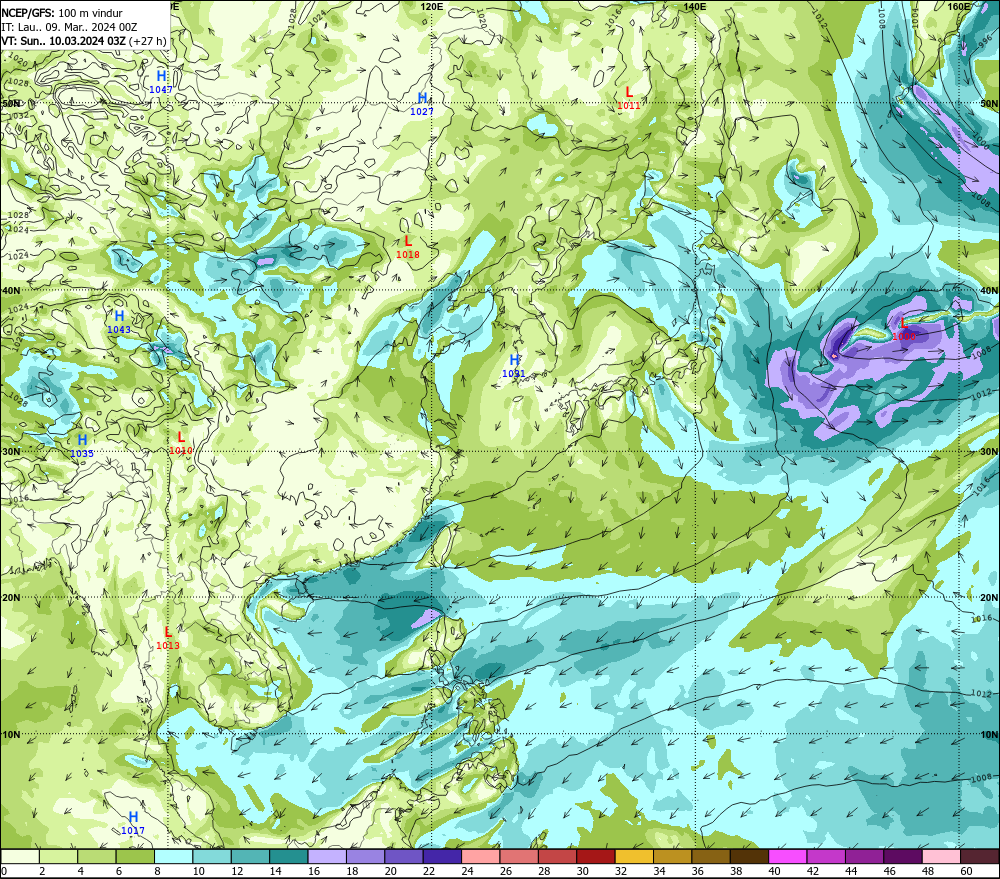Viewport: 1000px width, 879px height.
Task: Select the high pressure H marker labeled 1035
Action: pyautogui.click(x=82, y=440)
